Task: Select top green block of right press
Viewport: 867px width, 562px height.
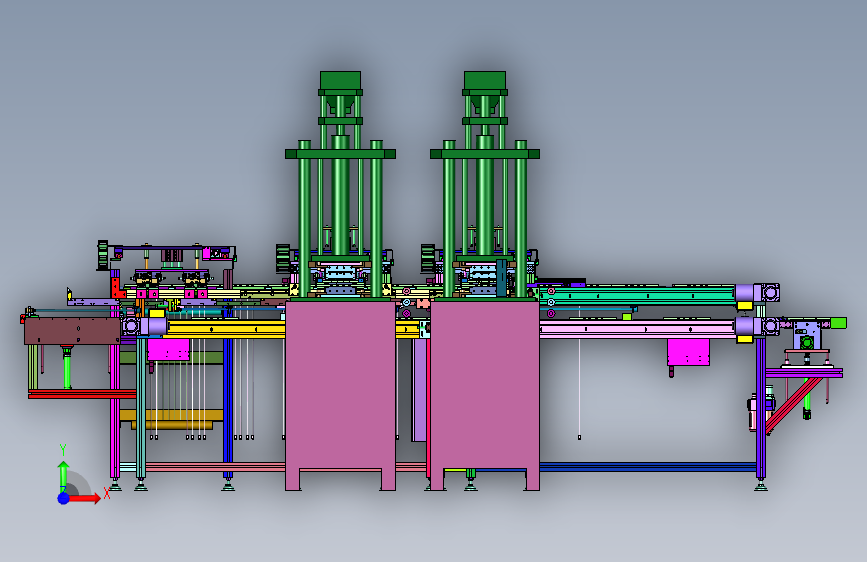Action: 485,80
